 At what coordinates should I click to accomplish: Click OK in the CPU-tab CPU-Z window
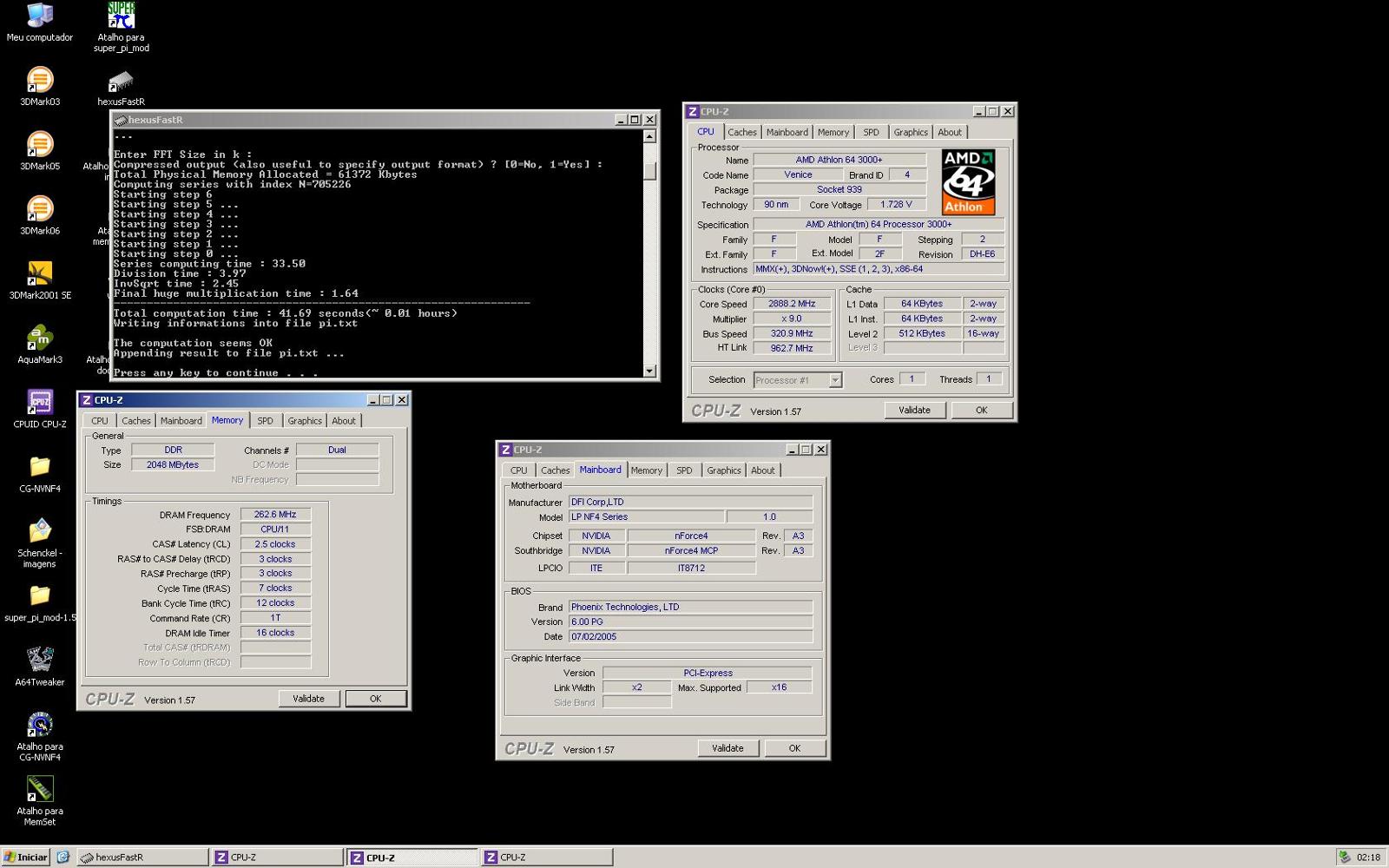(x=981, y=410)
